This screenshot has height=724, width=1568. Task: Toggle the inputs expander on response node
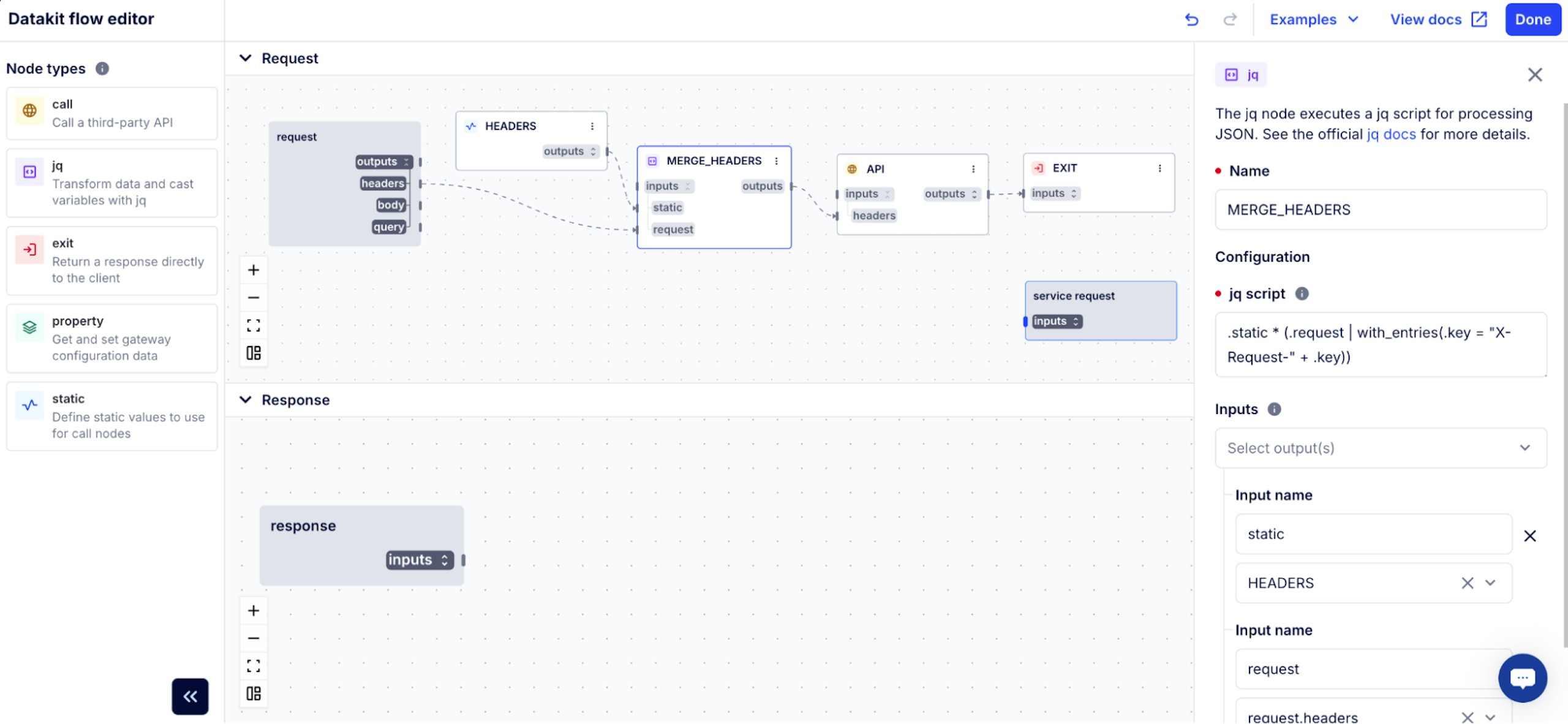[x=445, y=560]
